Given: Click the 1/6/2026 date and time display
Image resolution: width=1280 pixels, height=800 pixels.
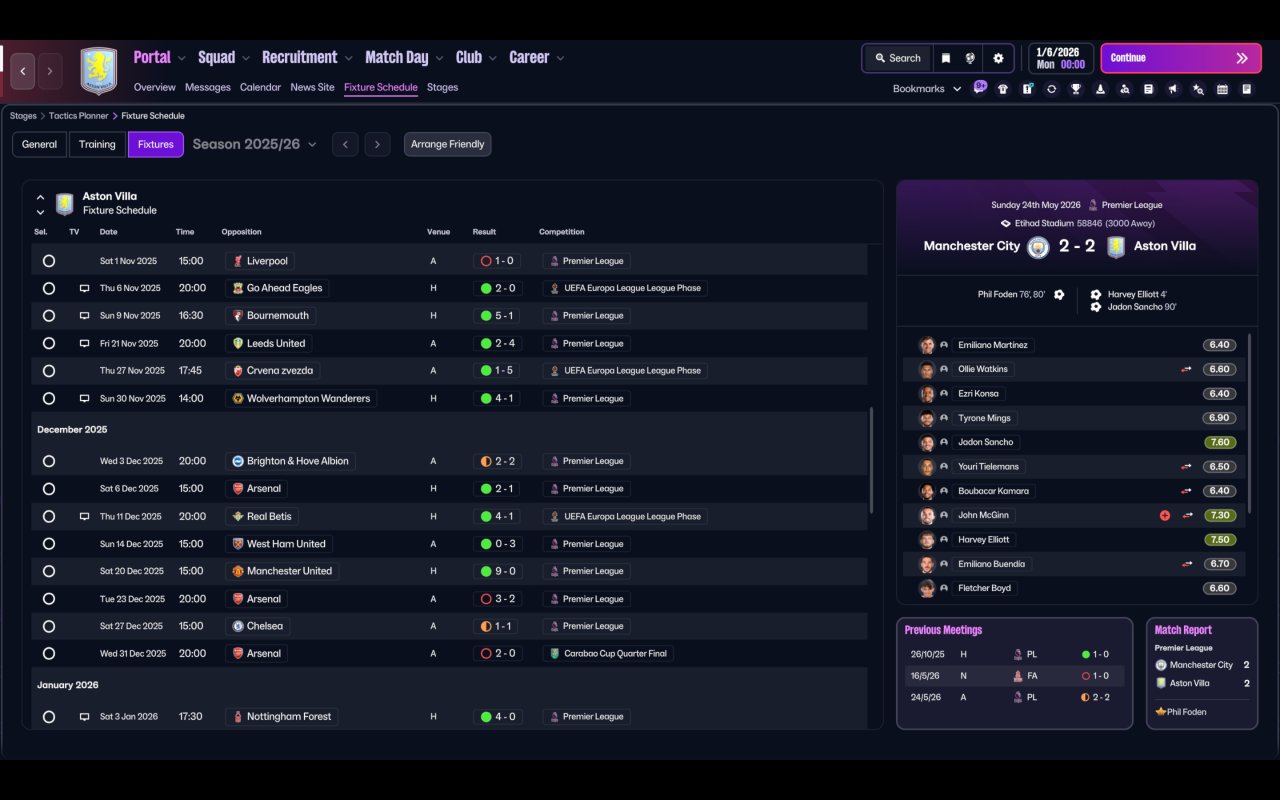Looking at the screenshot, I should tap(1060, 58).
